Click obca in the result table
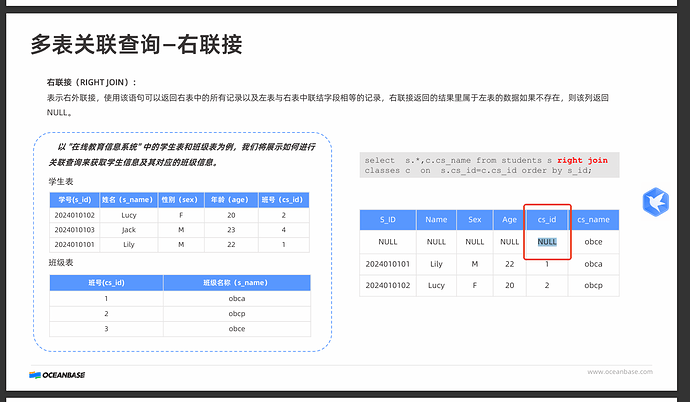690x402 pixels. [x=593, y=264]
